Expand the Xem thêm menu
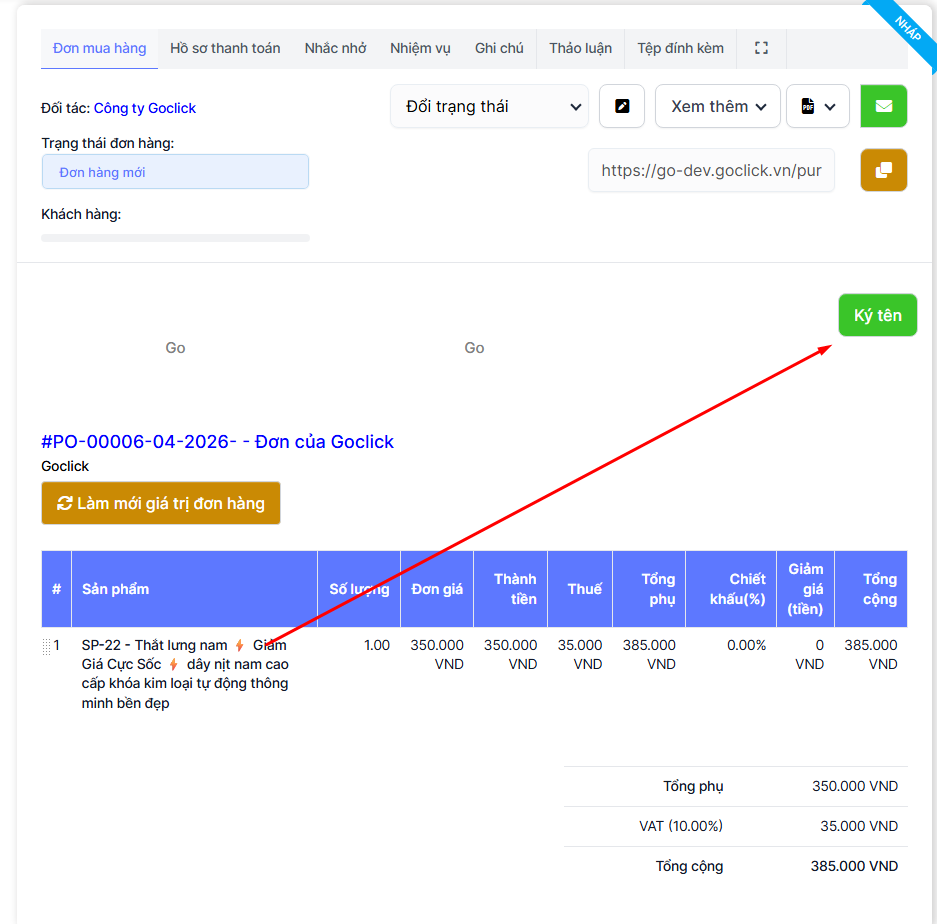Image resolution: width=937 pixels, height=924 pixels. pos(717,106)
